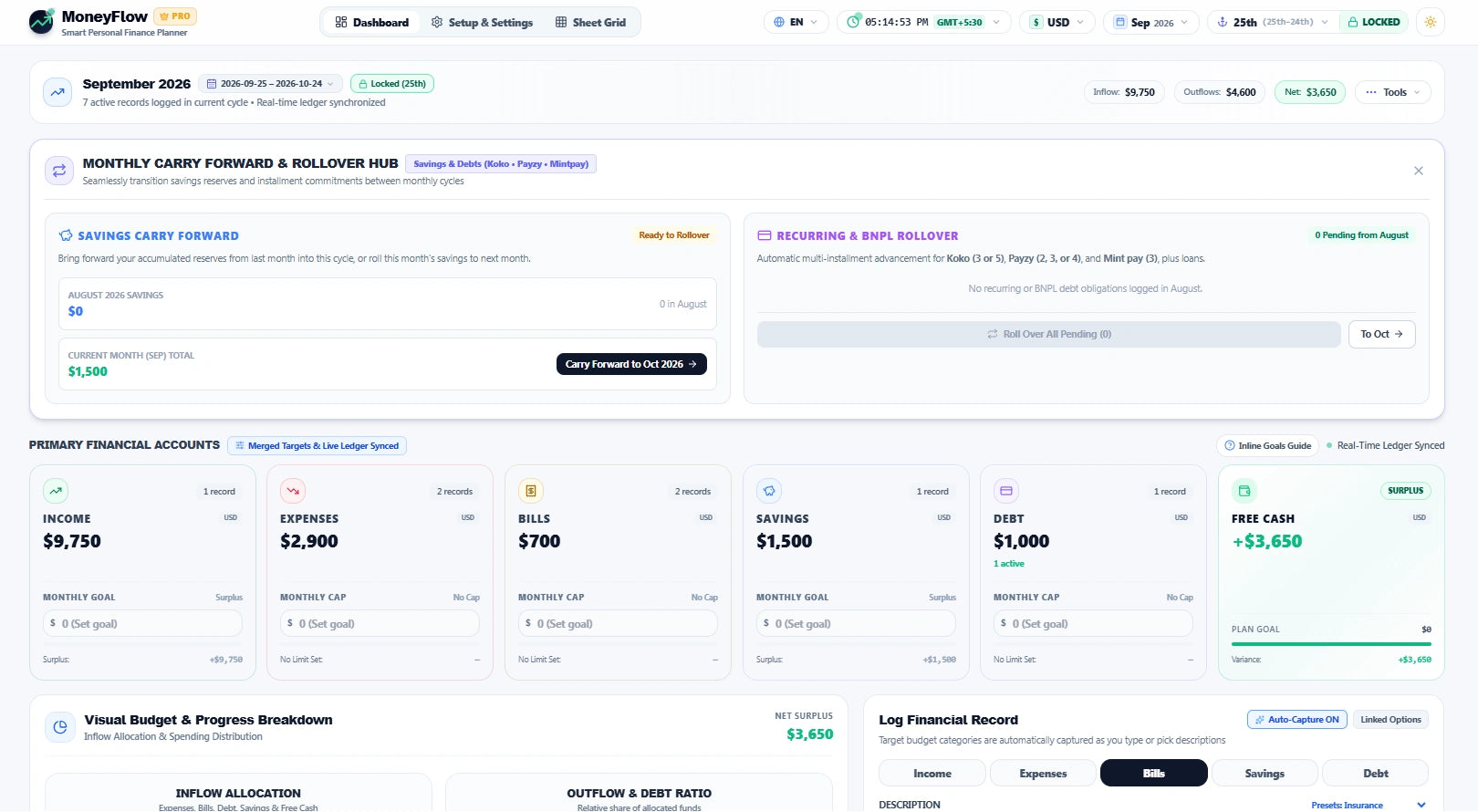Click the Expenses card downtrend icon

[x=293, y=491]
